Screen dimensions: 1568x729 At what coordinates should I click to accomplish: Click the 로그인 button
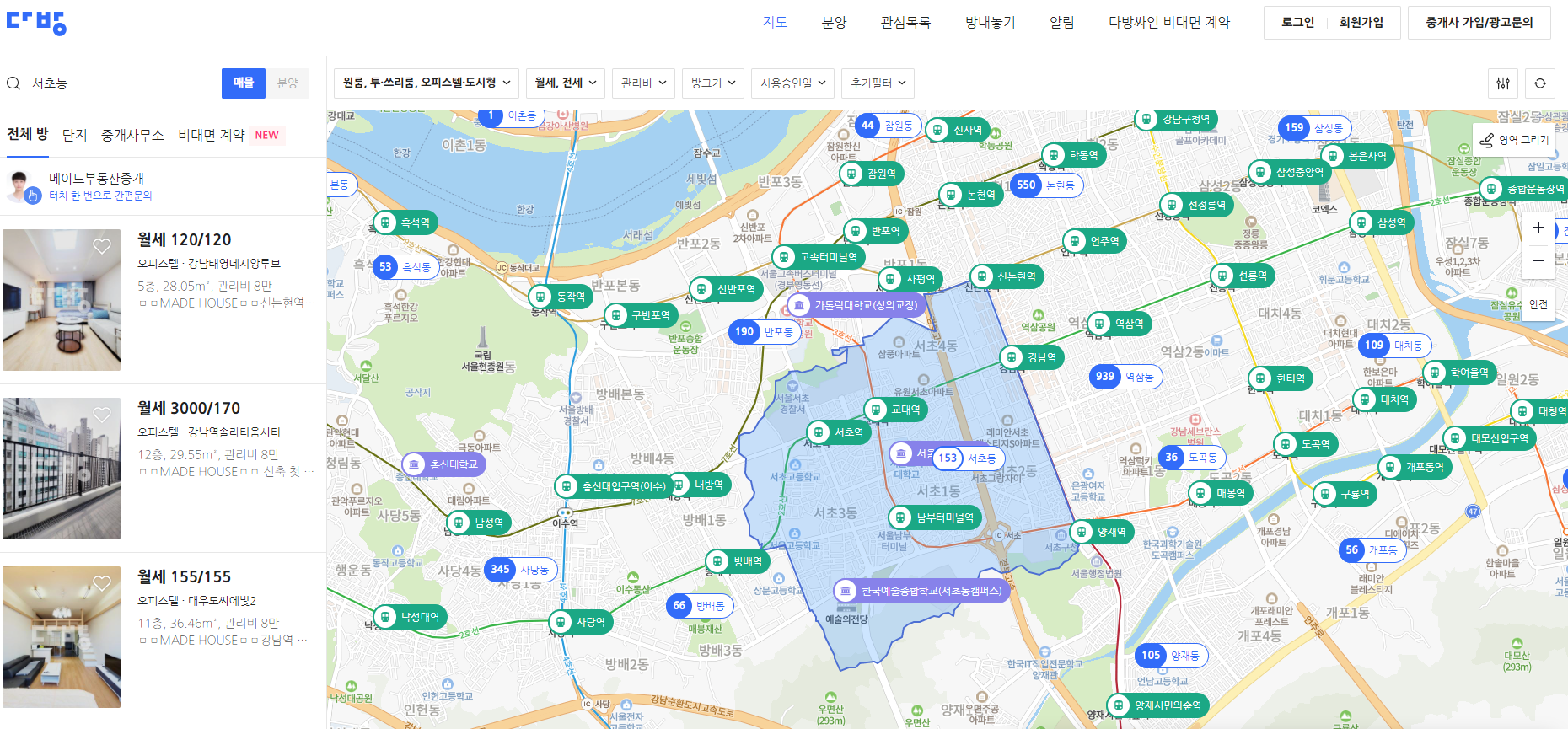1297,23
